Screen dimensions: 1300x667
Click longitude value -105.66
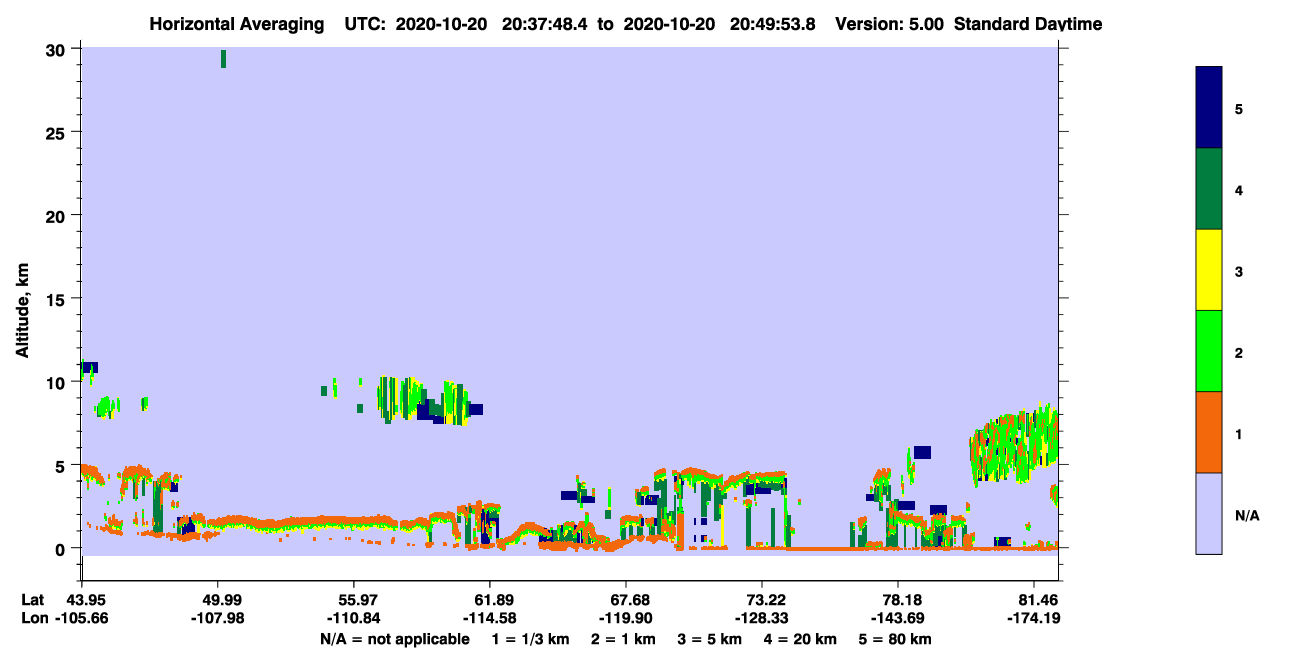click(x=82, y=618)
